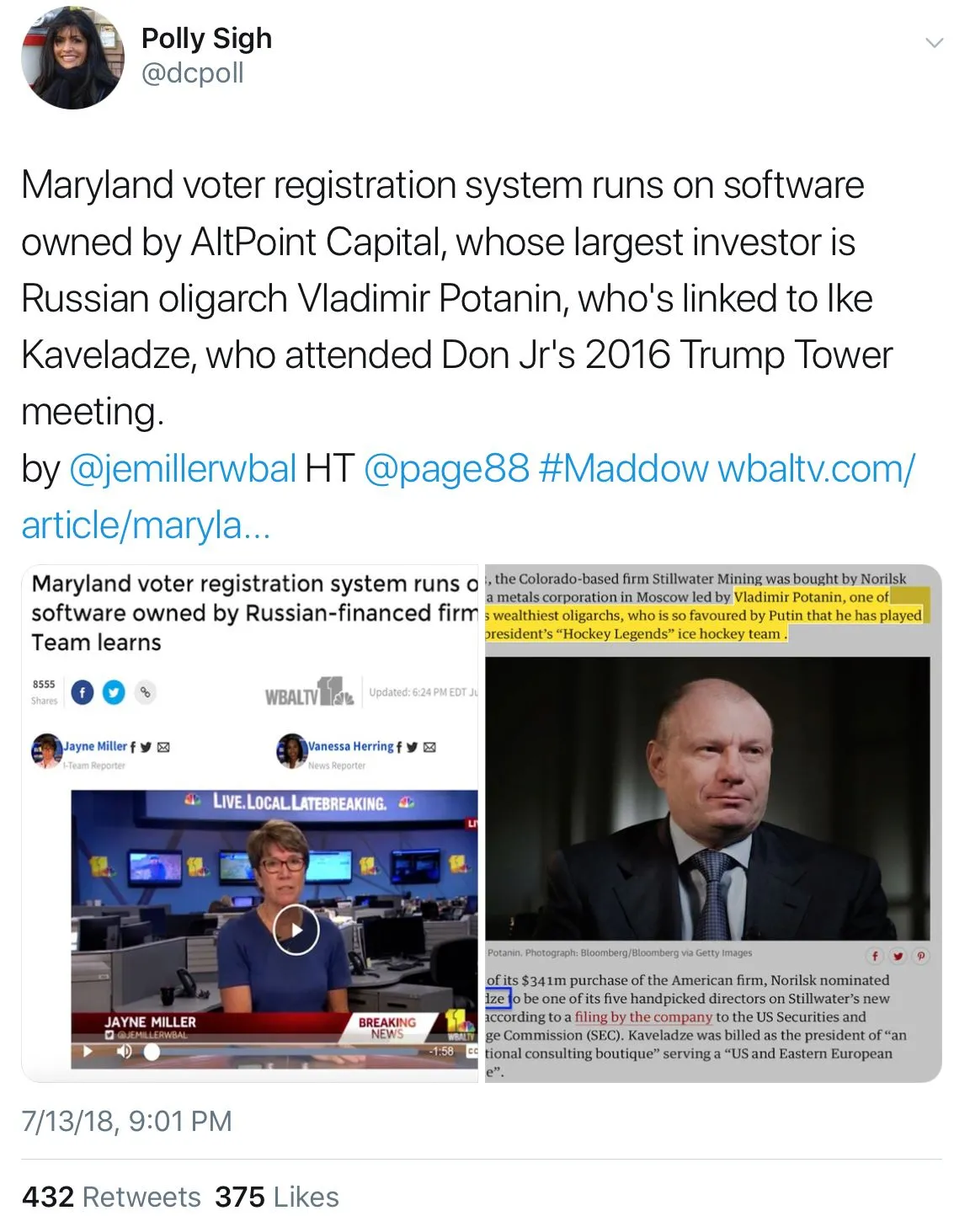954x1232 pixels.
Task: Open the tweet options chevron menu
Action: tap(934, 42)
